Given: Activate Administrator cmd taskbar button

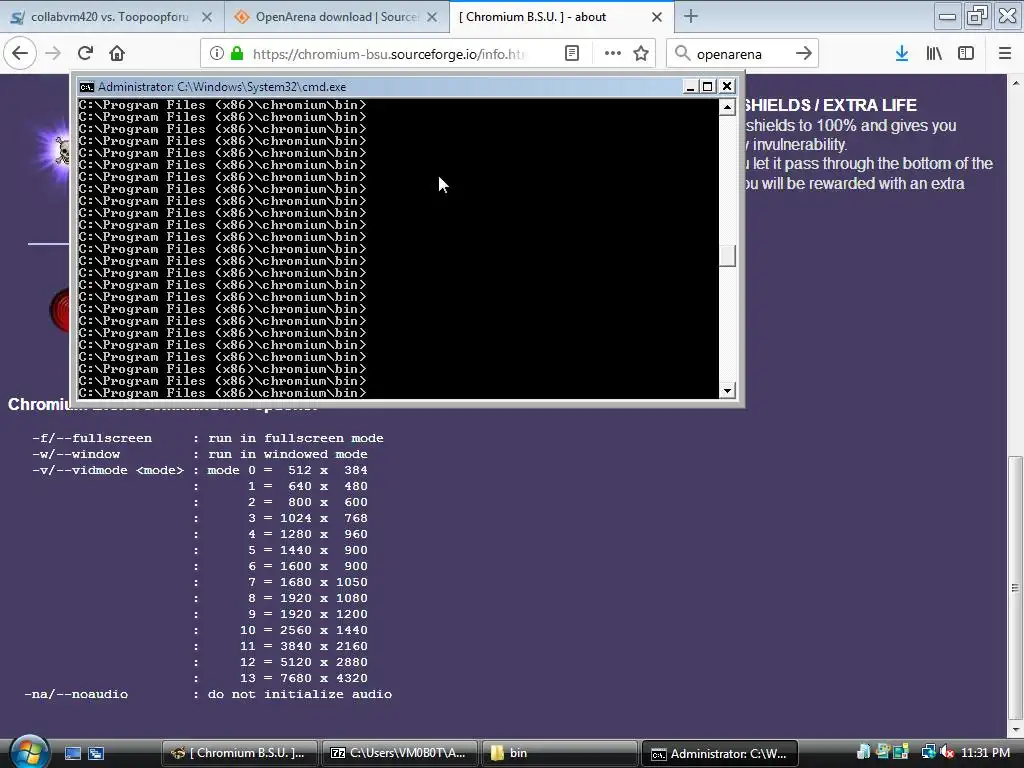Looking at the screenshot, I should point(719,753).
